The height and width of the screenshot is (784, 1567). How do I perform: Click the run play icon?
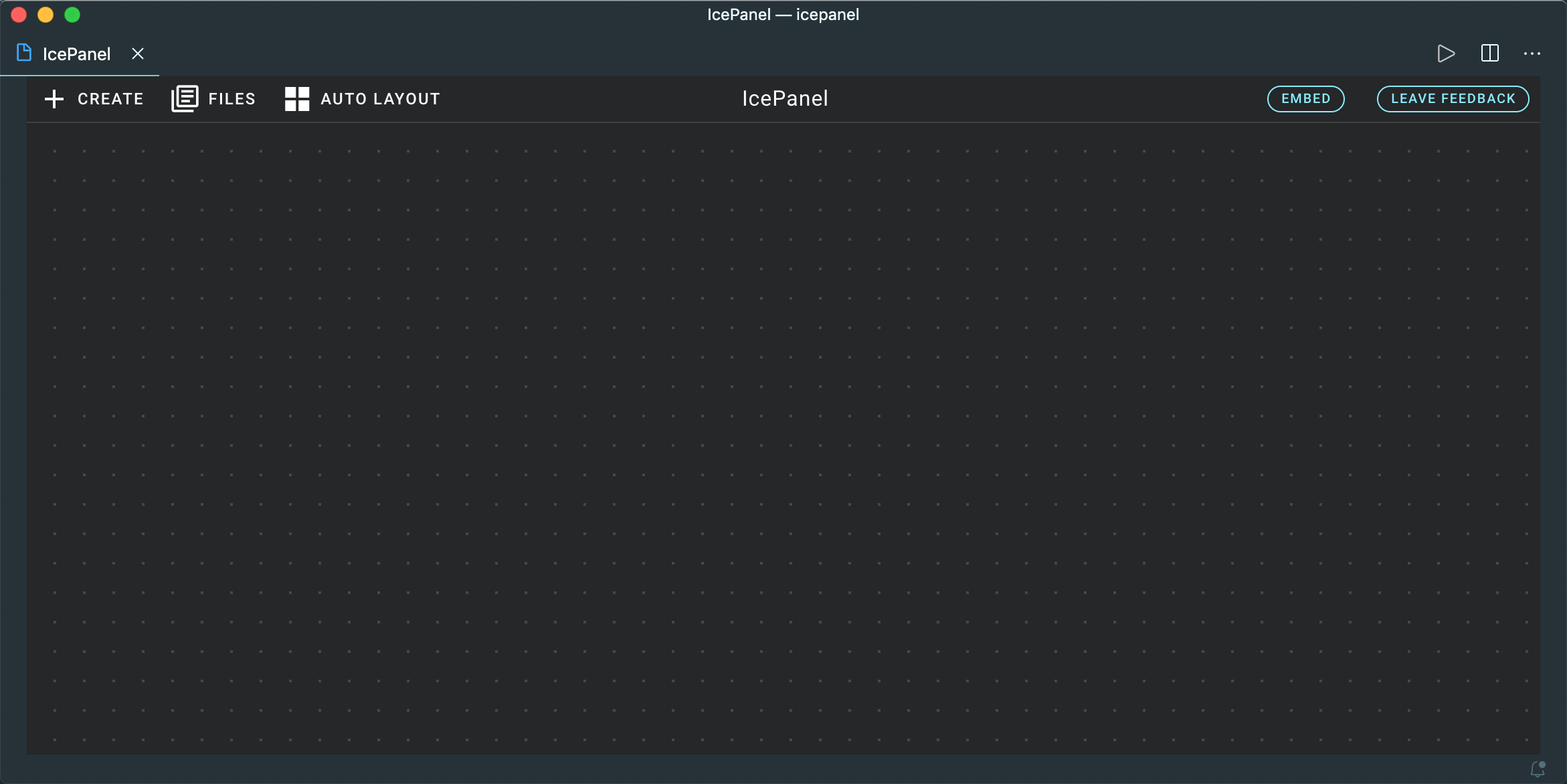click(x=1446, y=54)
